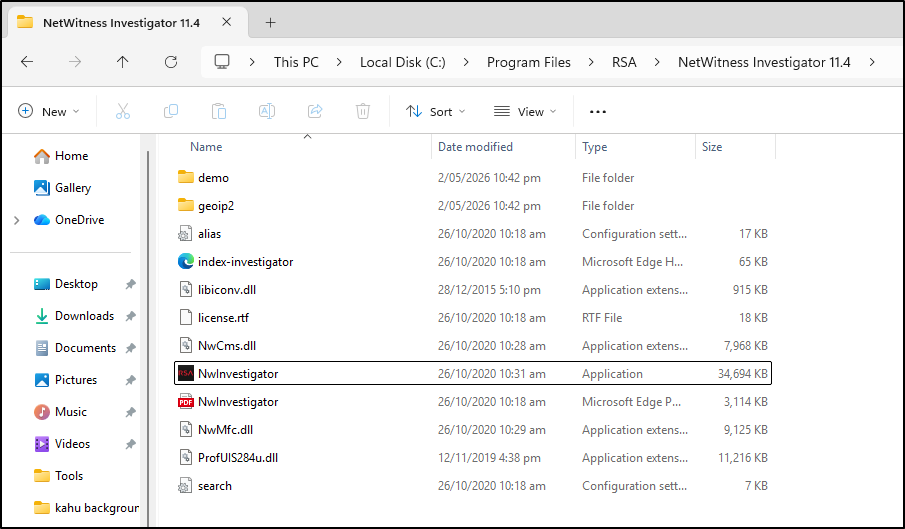The image size is (905, 529).
Task: Open the View dropdown menu
Action: pyautogui.click(x=525, y=111)
